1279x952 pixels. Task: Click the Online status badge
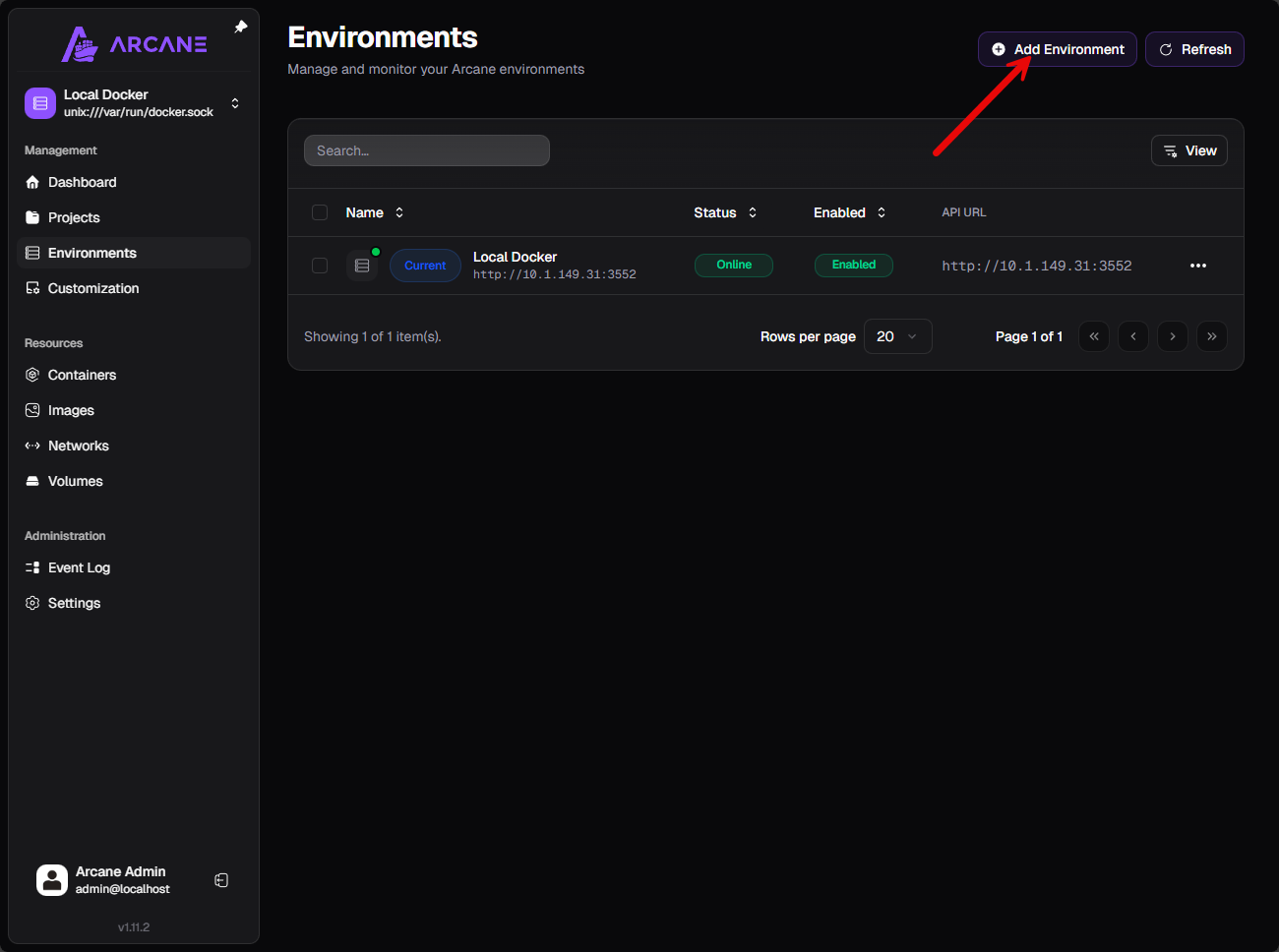point(734,266)
